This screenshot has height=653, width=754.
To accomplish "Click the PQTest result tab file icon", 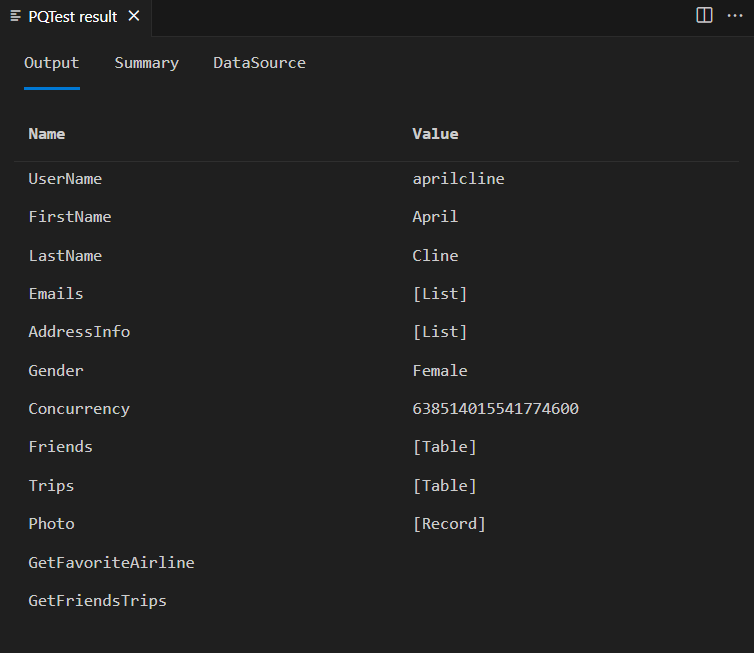I will 16,16.
